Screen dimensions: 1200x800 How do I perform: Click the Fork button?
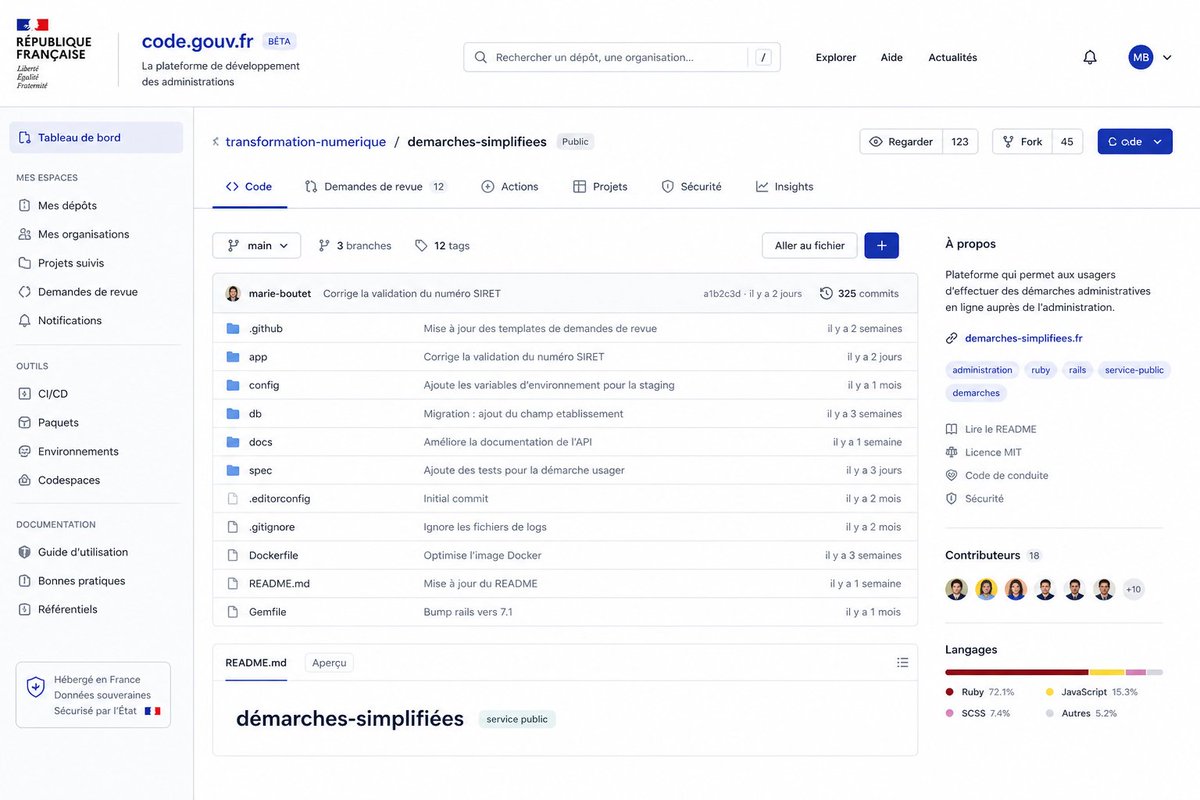[x=1021, y=142]
